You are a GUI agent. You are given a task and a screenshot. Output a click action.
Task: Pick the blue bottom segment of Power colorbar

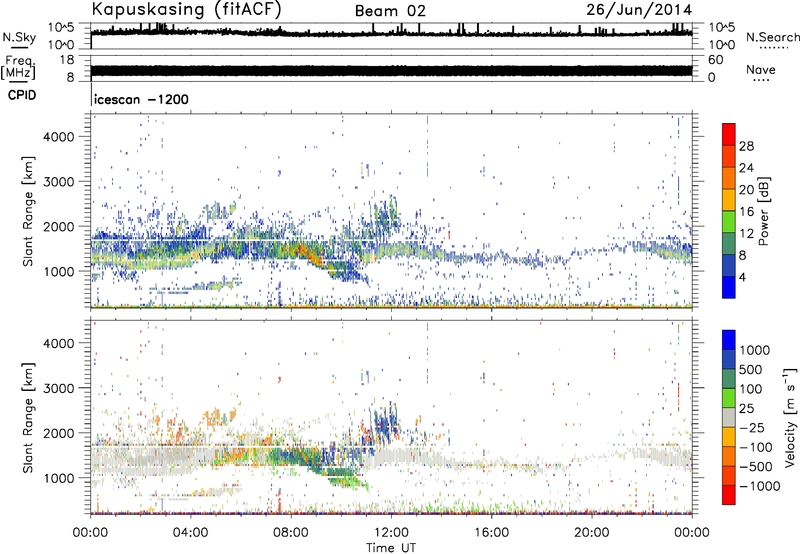click(x=729, y=287)
